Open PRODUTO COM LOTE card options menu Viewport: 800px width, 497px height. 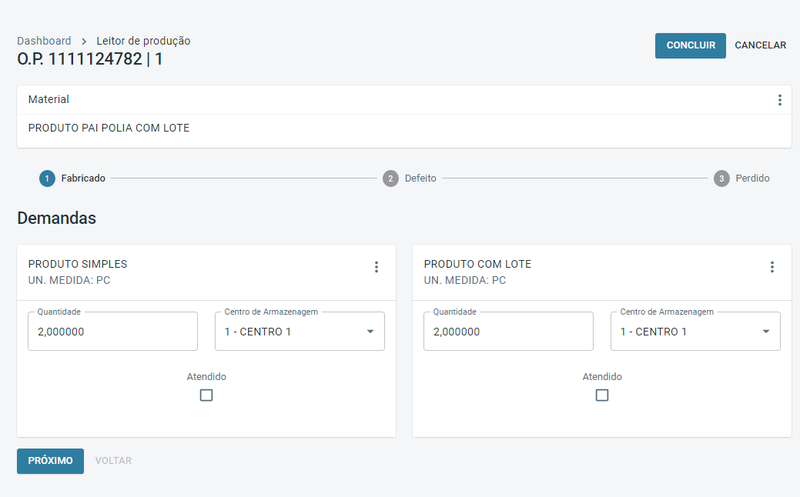772,267
